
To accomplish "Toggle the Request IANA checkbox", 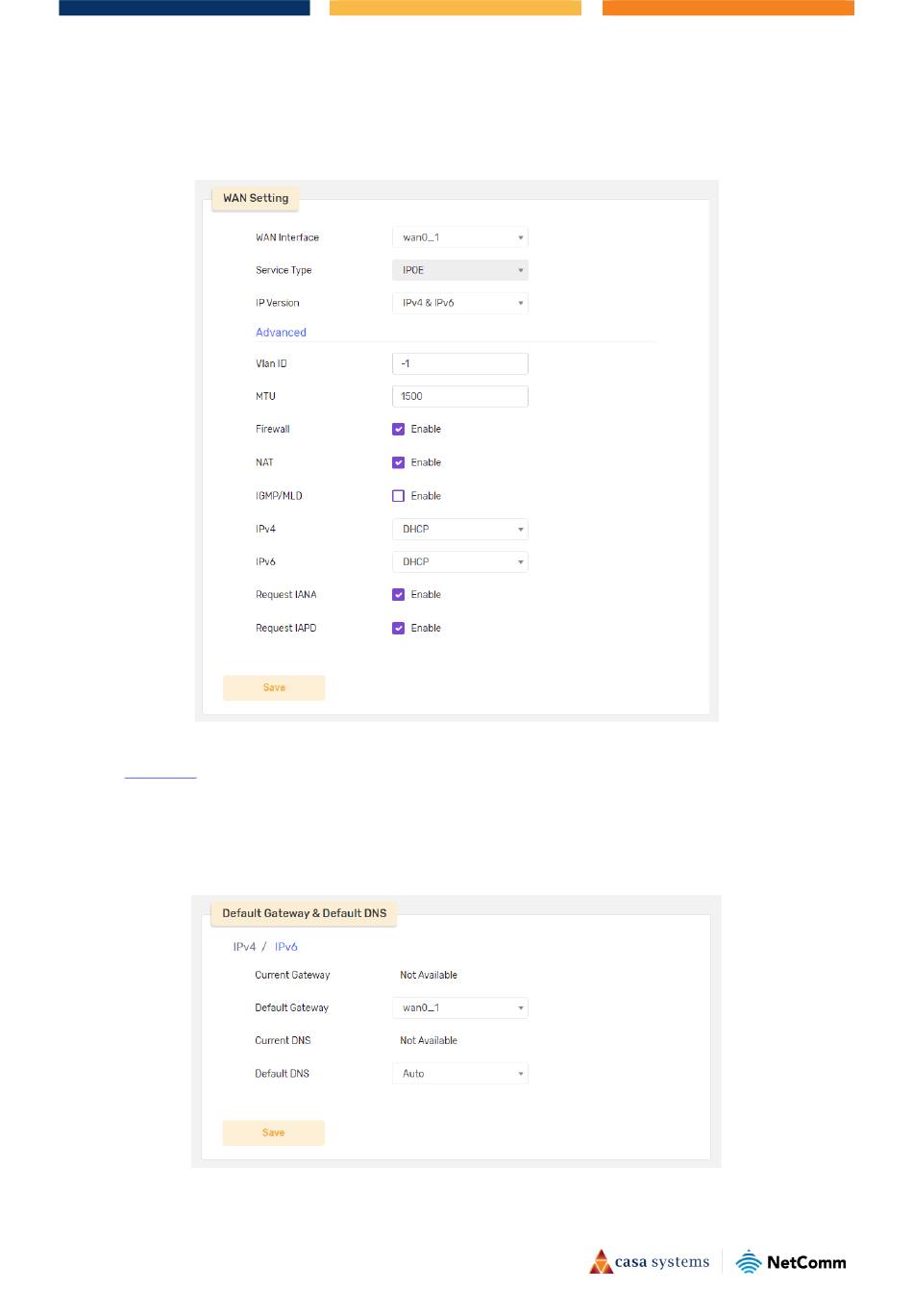I will click(x=398, y=595).
